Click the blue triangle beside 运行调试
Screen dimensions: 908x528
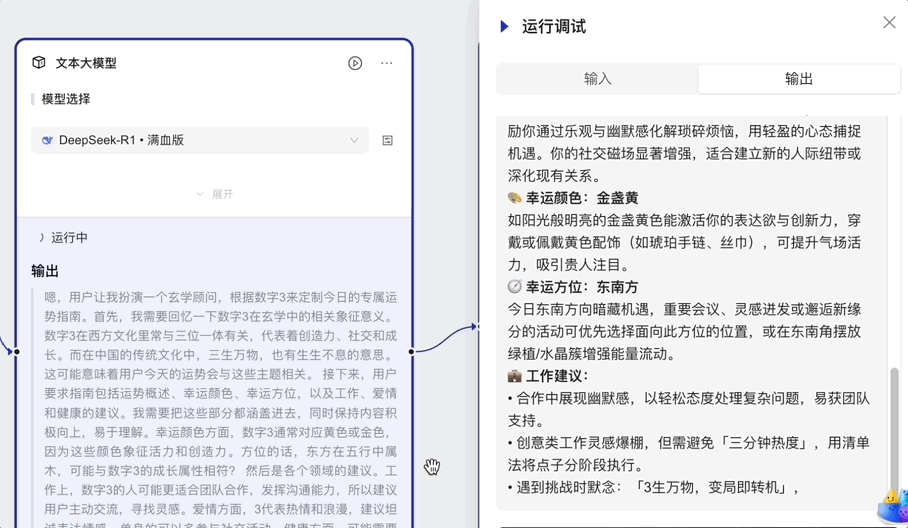tap(504, 27)
